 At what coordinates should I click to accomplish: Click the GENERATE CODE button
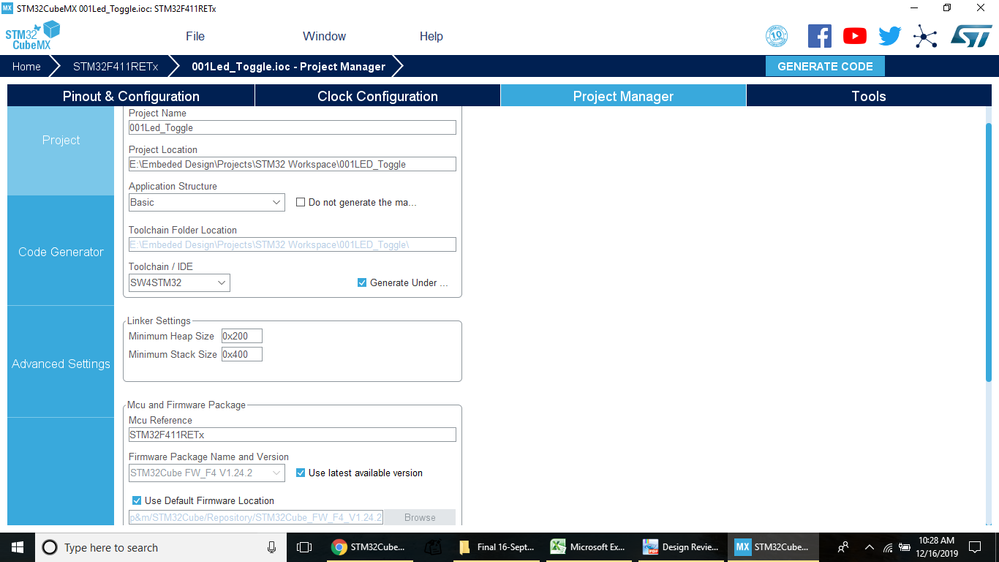click(825, 66)
